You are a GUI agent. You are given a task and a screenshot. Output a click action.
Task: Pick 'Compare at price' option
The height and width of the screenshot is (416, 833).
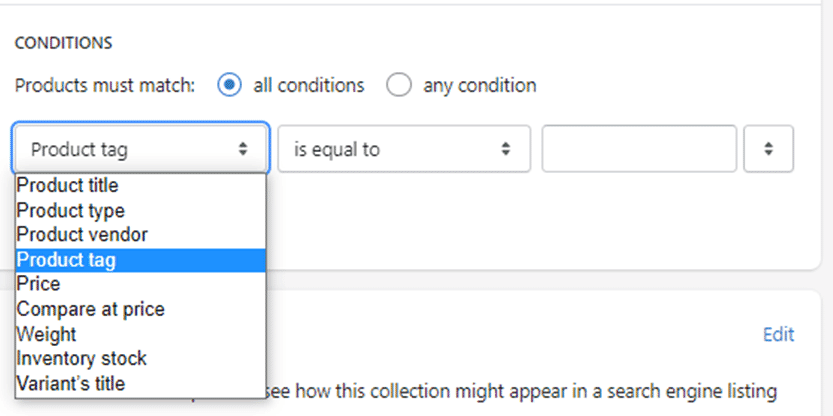(141, 309)
